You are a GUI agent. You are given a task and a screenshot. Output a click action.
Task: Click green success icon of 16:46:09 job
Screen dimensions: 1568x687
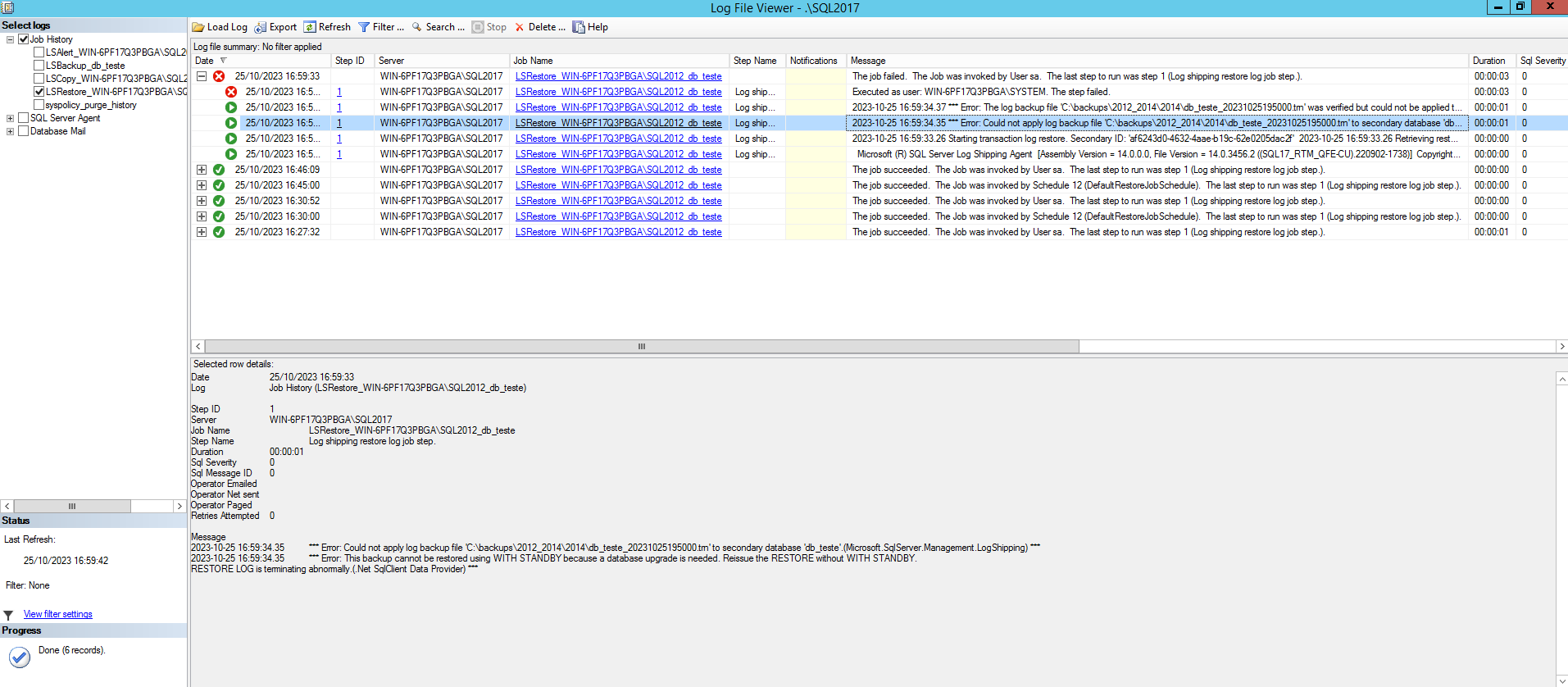point(219,170)
